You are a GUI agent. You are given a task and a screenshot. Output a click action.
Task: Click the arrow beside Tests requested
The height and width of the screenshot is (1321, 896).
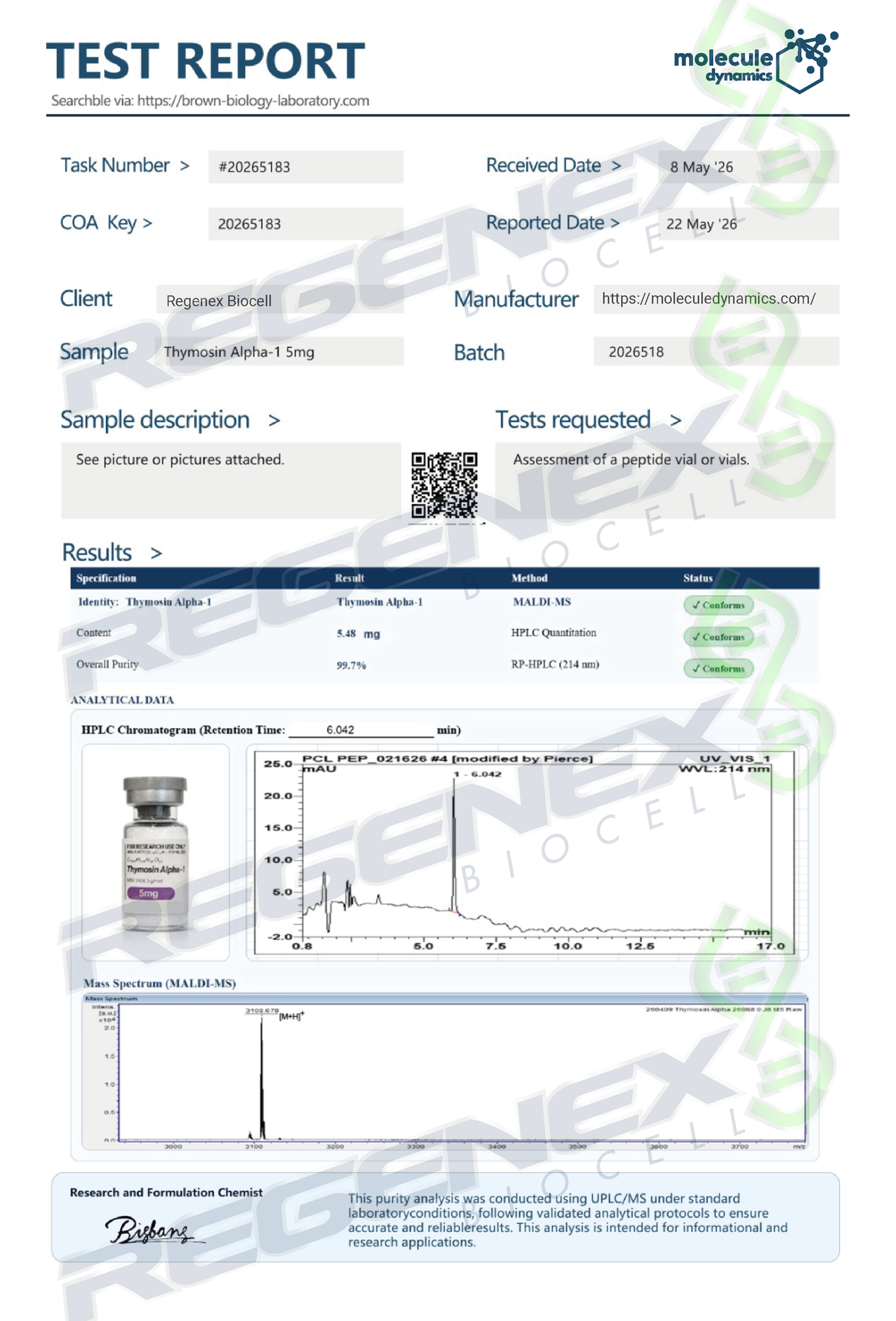675,421
